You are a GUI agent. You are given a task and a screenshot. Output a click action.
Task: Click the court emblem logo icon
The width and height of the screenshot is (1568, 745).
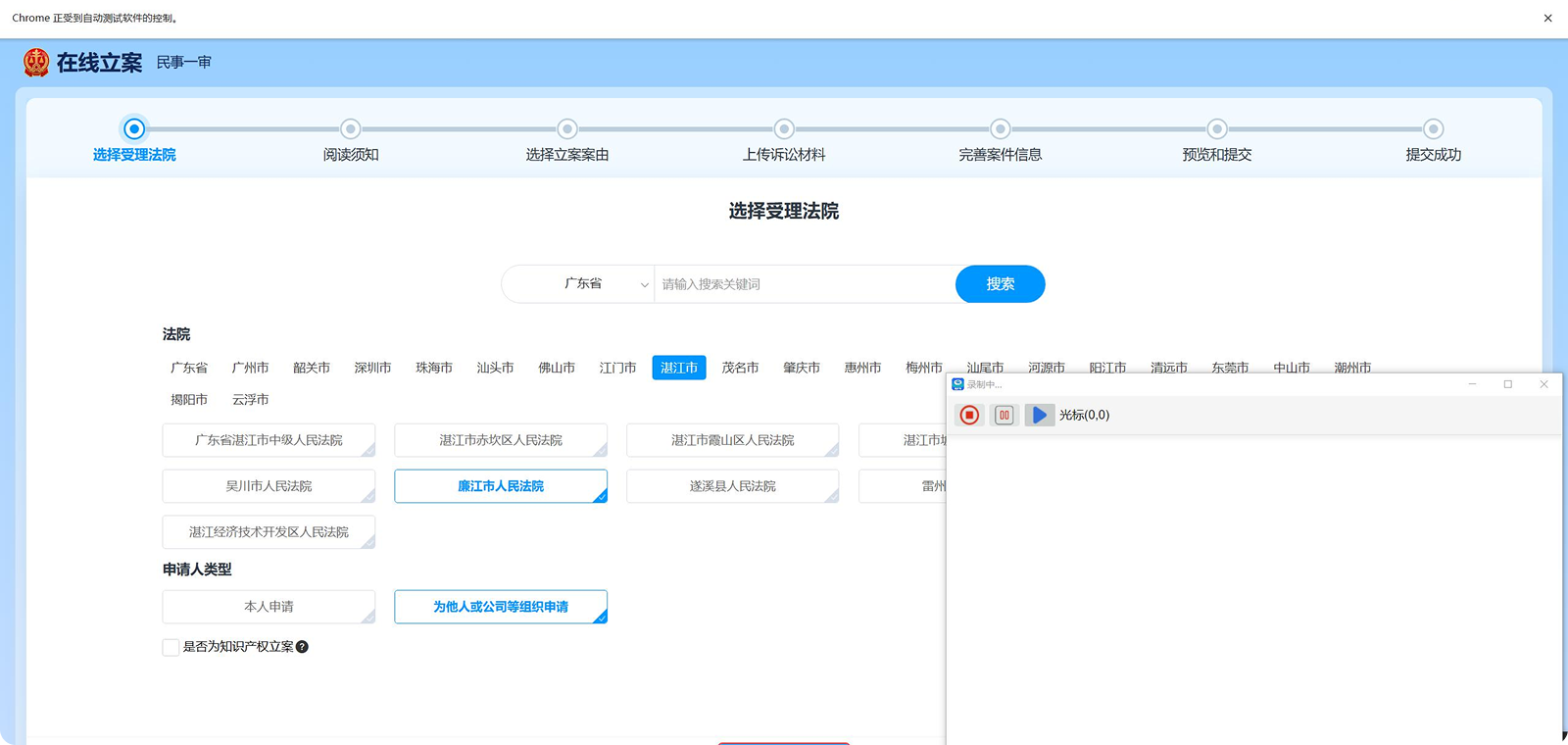pyautogui.click(x=36, y=62)
